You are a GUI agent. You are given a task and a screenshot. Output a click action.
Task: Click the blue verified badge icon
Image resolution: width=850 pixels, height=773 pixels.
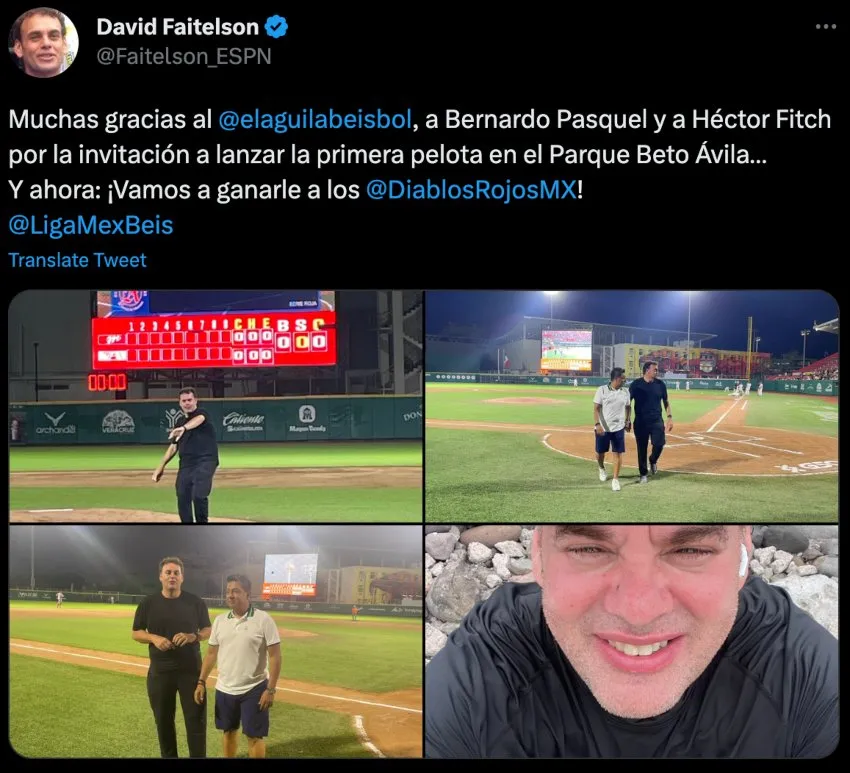[x=276, y=27]
